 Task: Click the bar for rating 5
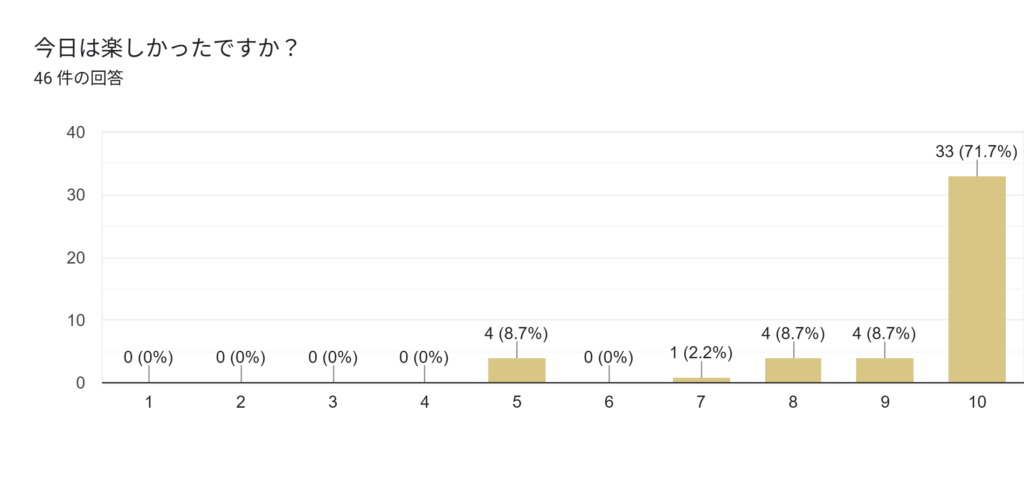(x=517, y=370)
